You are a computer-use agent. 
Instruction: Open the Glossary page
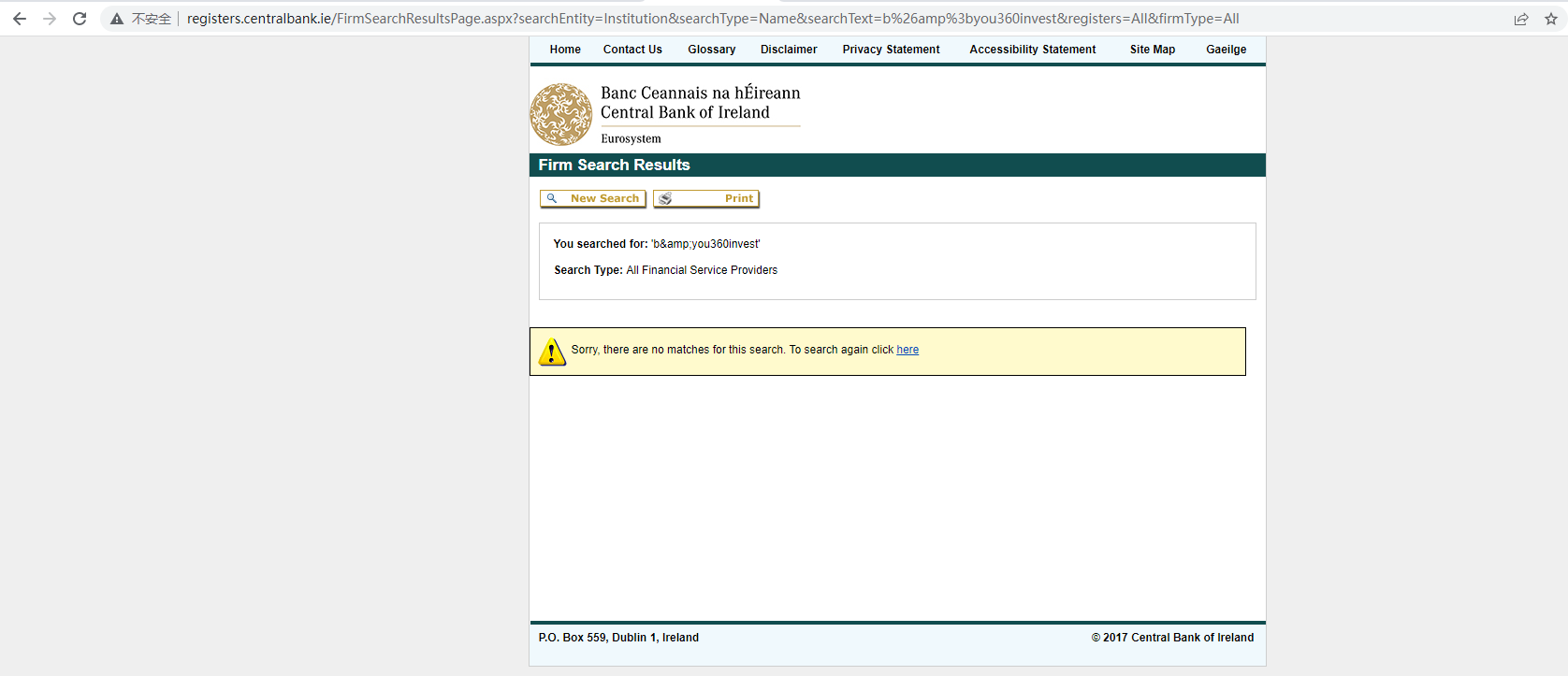pos(712,50)
